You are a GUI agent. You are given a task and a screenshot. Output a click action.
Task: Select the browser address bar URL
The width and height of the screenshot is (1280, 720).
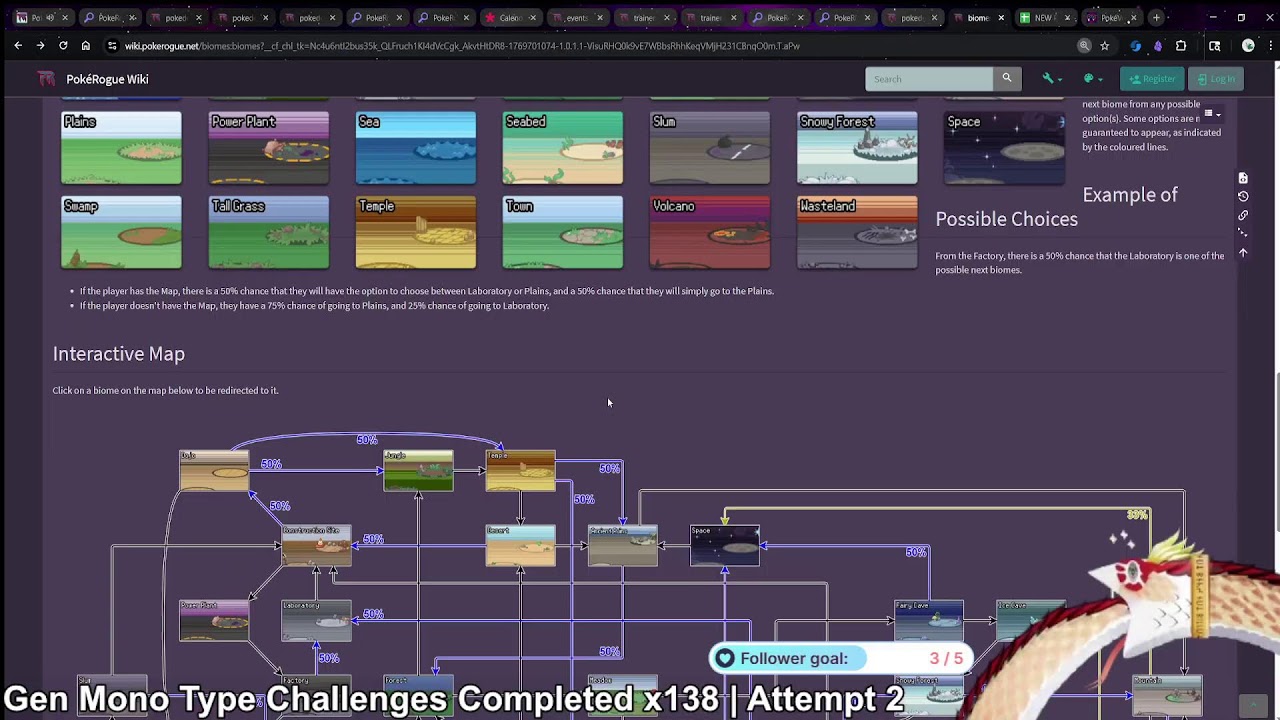[x=461, y=46]
